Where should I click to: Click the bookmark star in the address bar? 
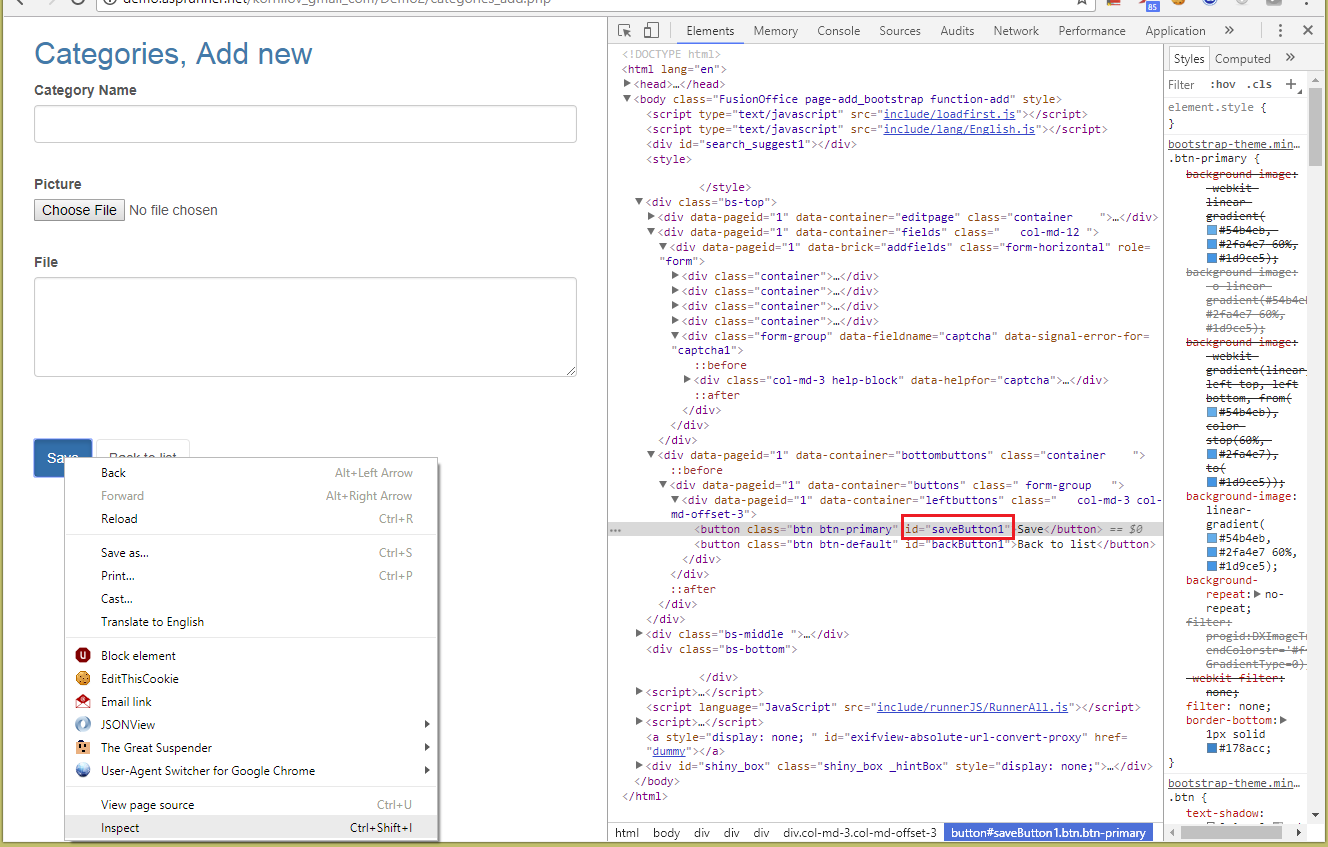(x=1082, y=5)
